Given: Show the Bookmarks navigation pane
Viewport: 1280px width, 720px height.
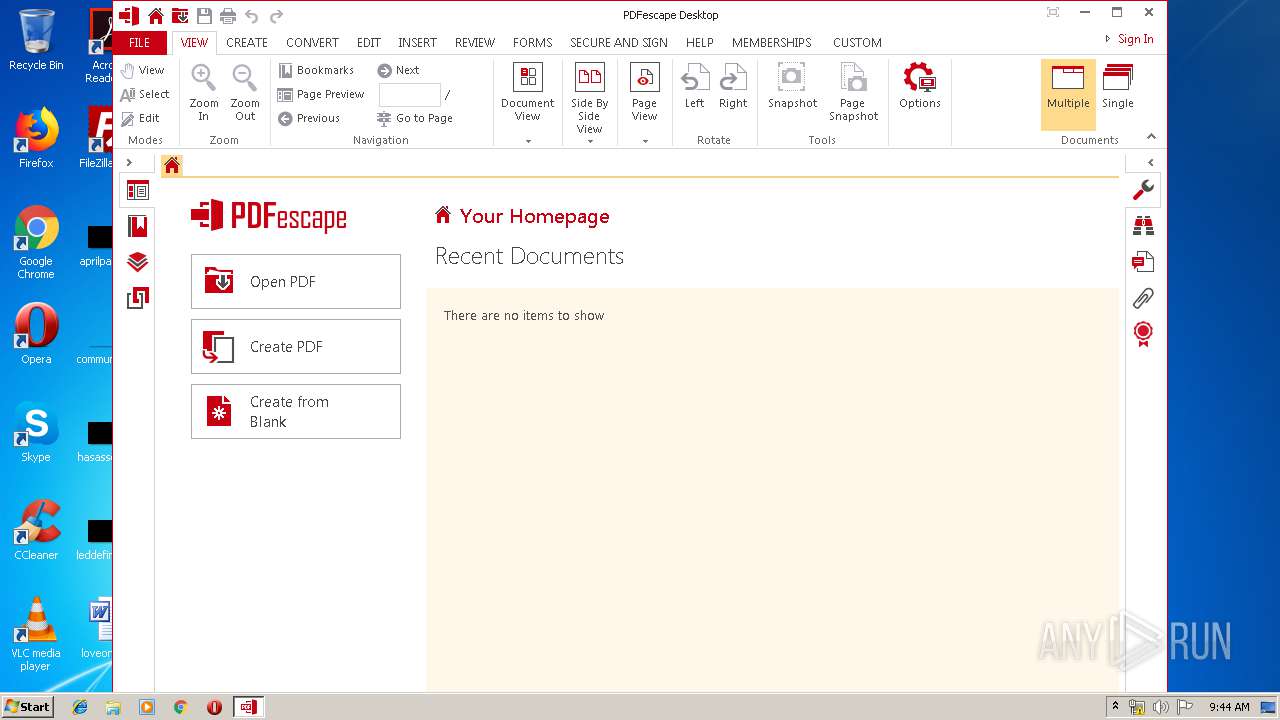Looking at the screenshot, I should [x=316, y=70].
